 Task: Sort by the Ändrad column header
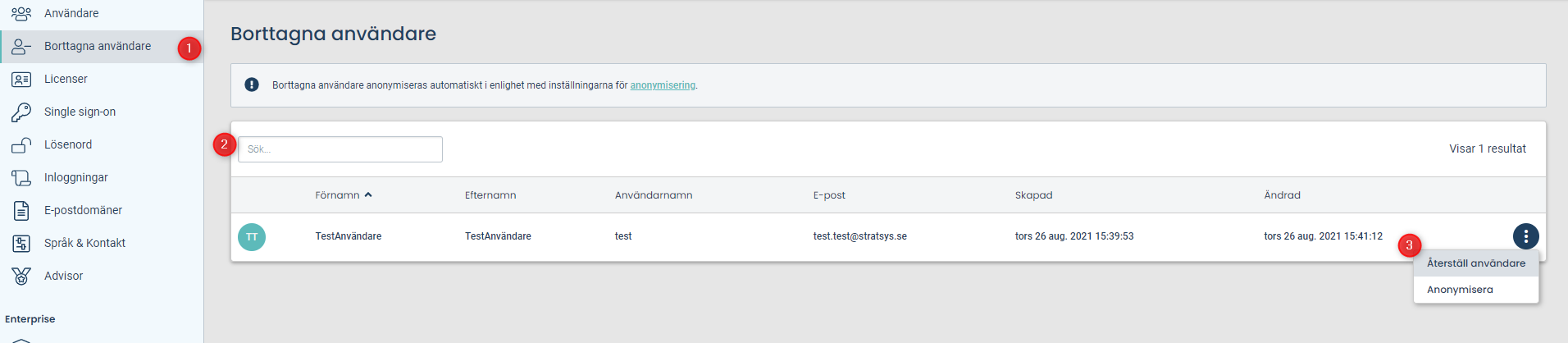click(x=1282, y=195)
